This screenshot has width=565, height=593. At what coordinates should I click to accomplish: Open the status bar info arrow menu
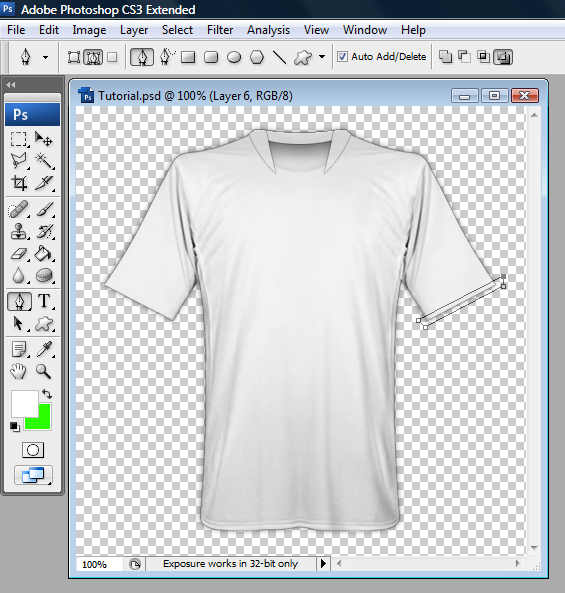click(323, 564)
